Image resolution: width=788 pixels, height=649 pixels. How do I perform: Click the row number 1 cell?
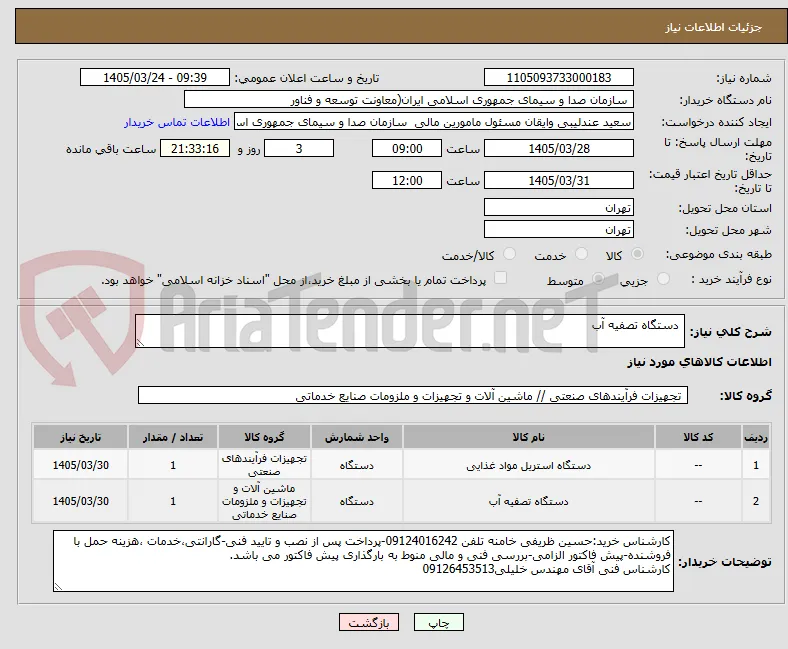[x=756, y=465]
